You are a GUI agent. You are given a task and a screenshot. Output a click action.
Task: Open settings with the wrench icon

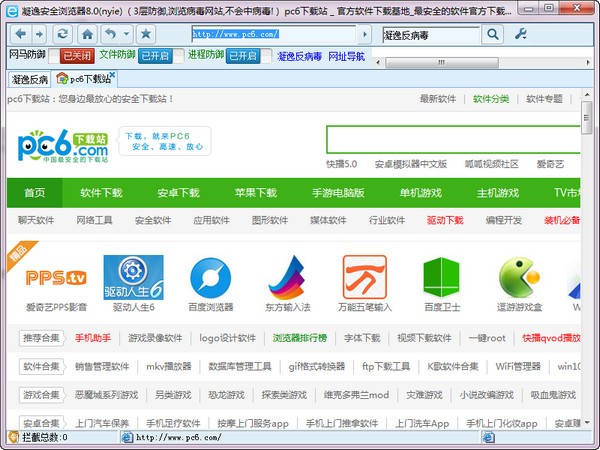[x=521, y=34]
